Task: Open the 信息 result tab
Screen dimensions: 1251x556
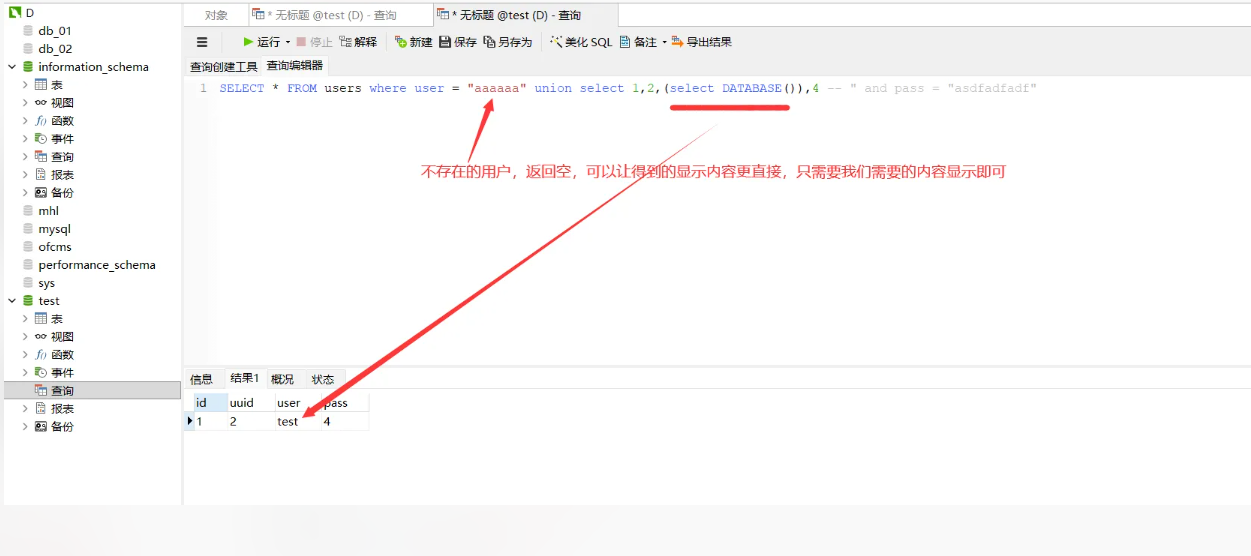Action: point(202,379)
